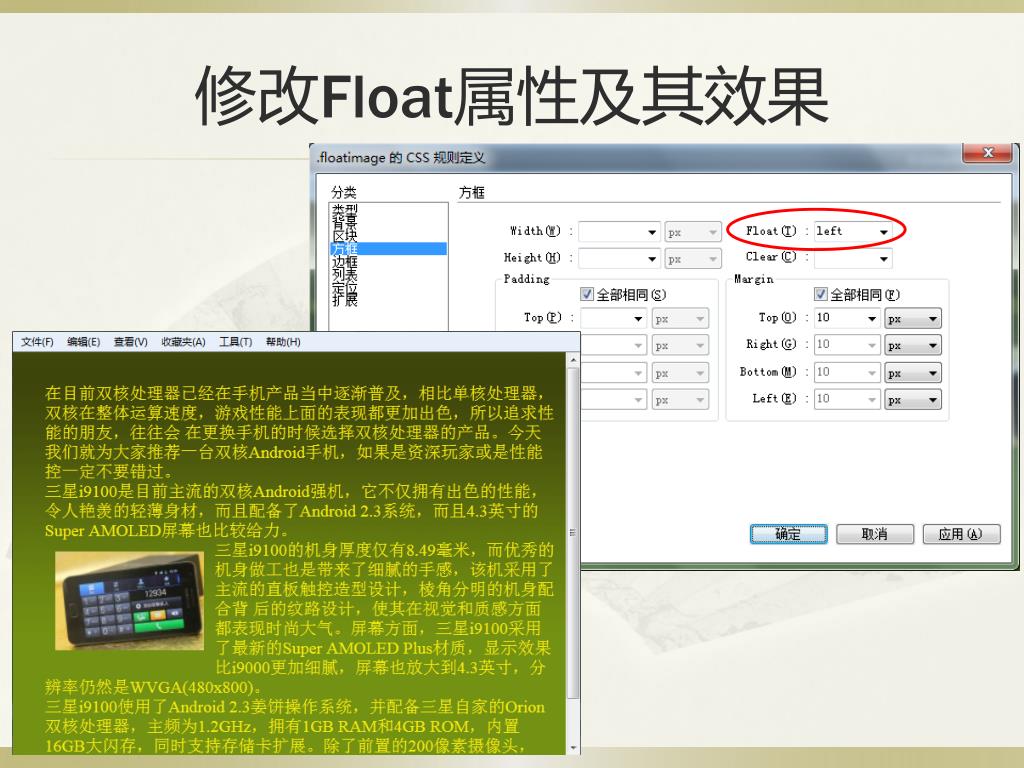Open the Margin Left unit px dropdown

point(913,400)
